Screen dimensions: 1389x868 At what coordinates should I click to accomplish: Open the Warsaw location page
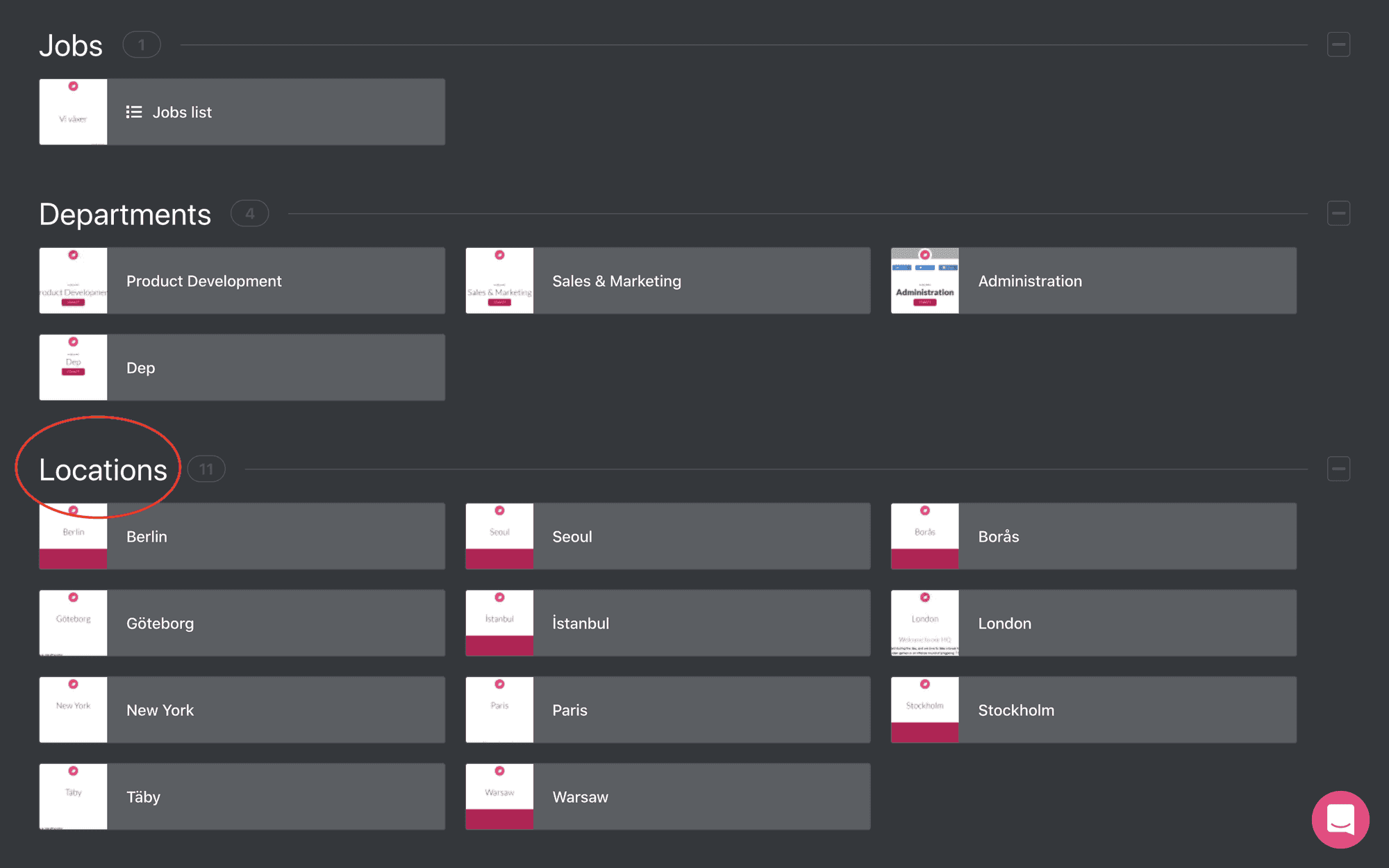tap(667, 796)
